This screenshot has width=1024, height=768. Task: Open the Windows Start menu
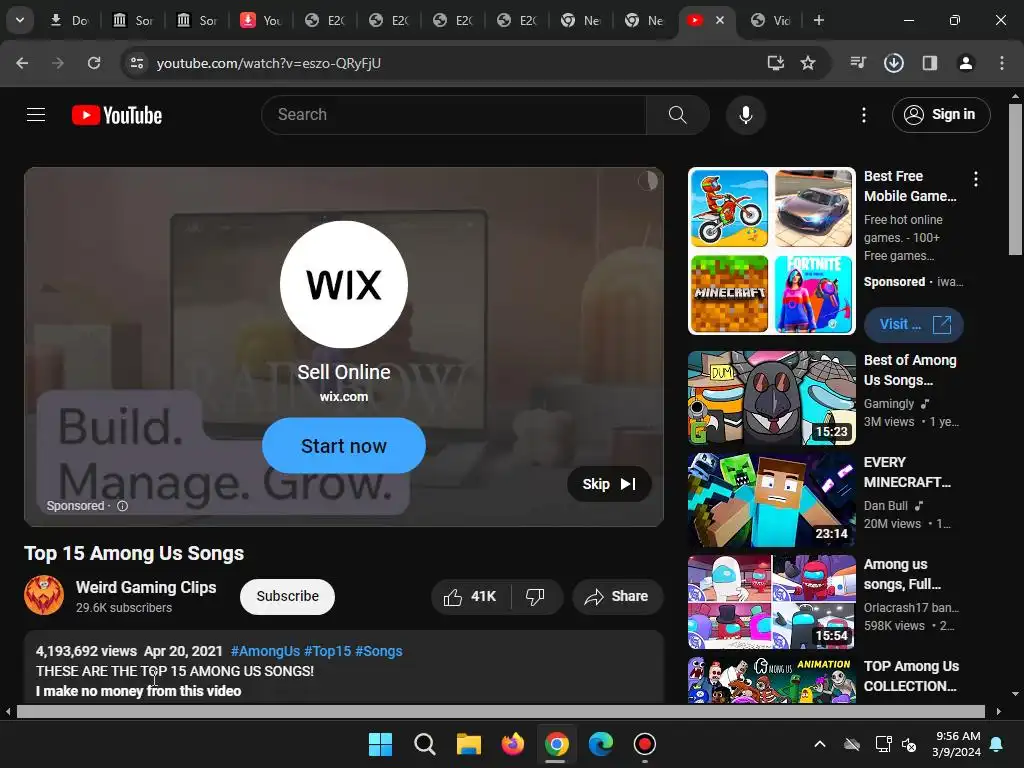pyautogui.click(x=380, y=744)
